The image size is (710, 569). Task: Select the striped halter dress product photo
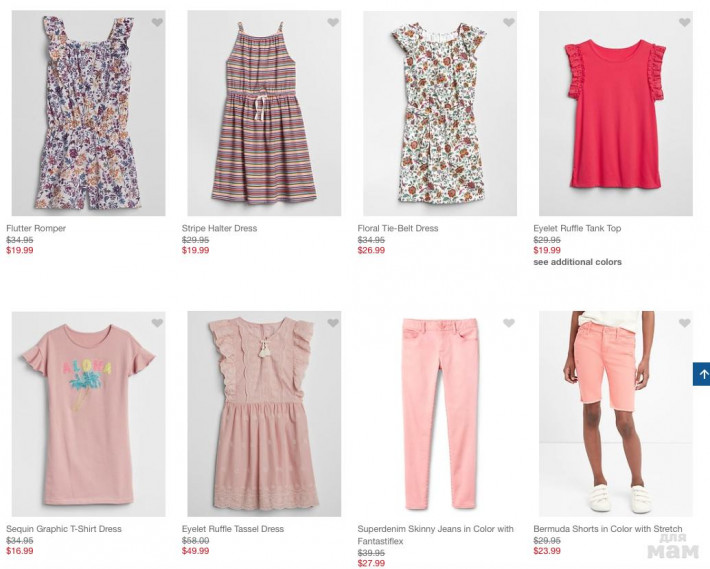click(x=264, y=113)
